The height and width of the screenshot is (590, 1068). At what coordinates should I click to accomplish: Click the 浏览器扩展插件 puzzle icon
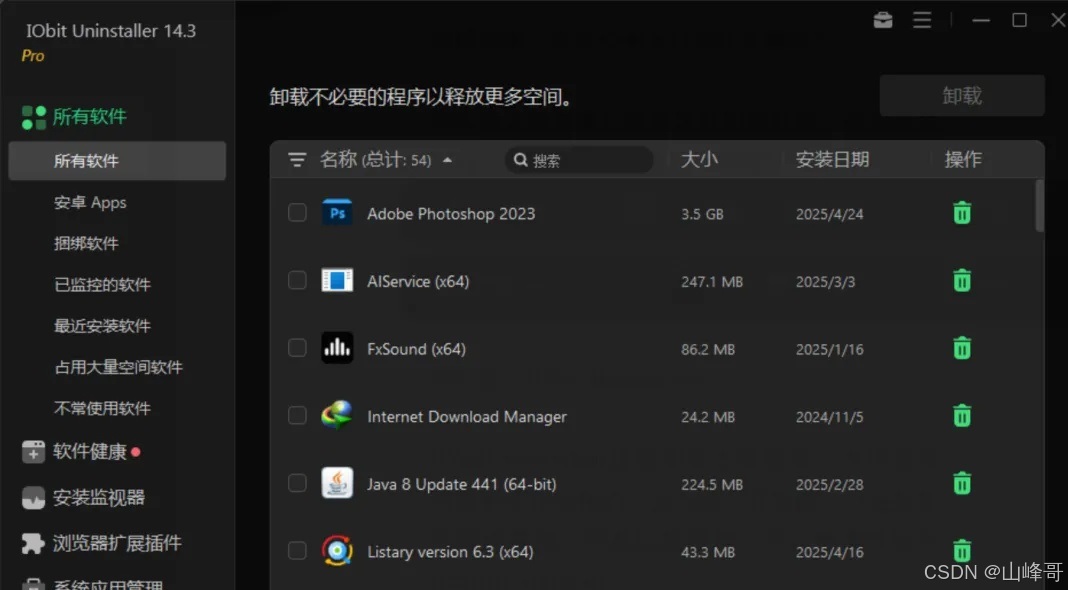pos(33,543)
